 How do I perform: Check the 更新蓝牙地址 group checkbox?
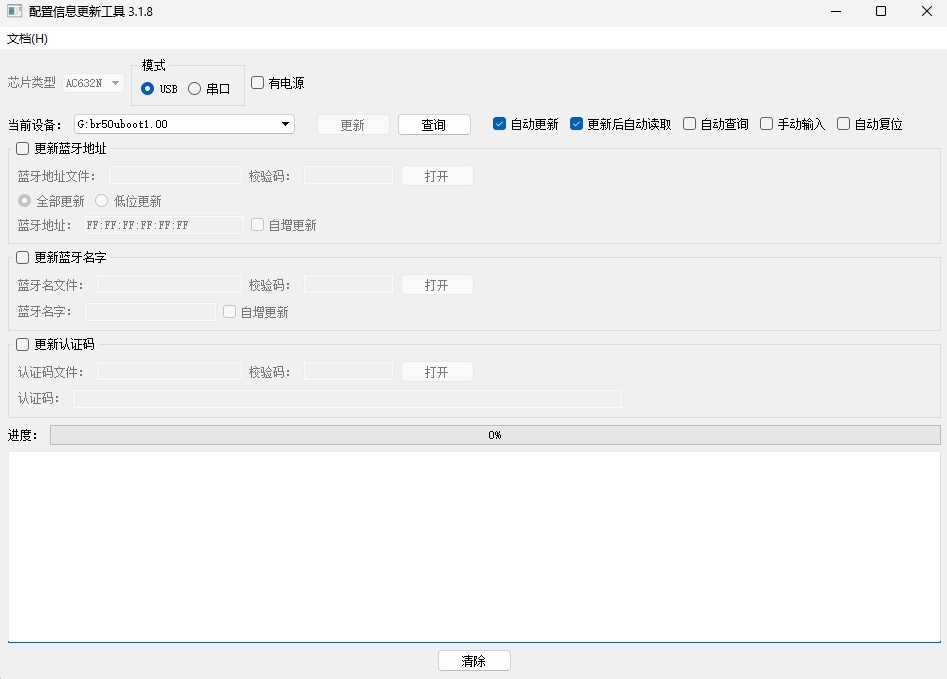23,149
